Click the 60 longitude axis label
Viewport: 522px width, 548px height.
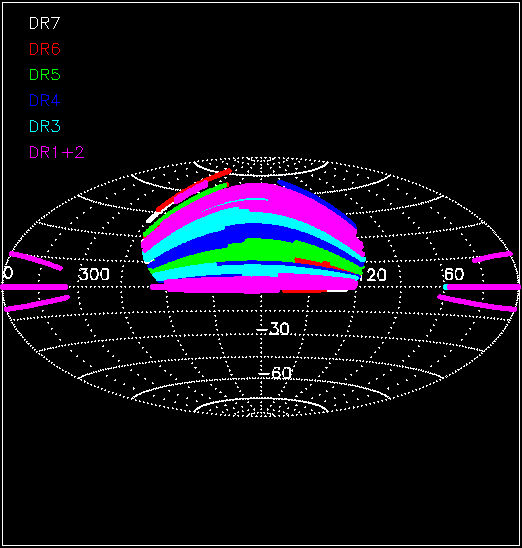(x=454, y=275)
